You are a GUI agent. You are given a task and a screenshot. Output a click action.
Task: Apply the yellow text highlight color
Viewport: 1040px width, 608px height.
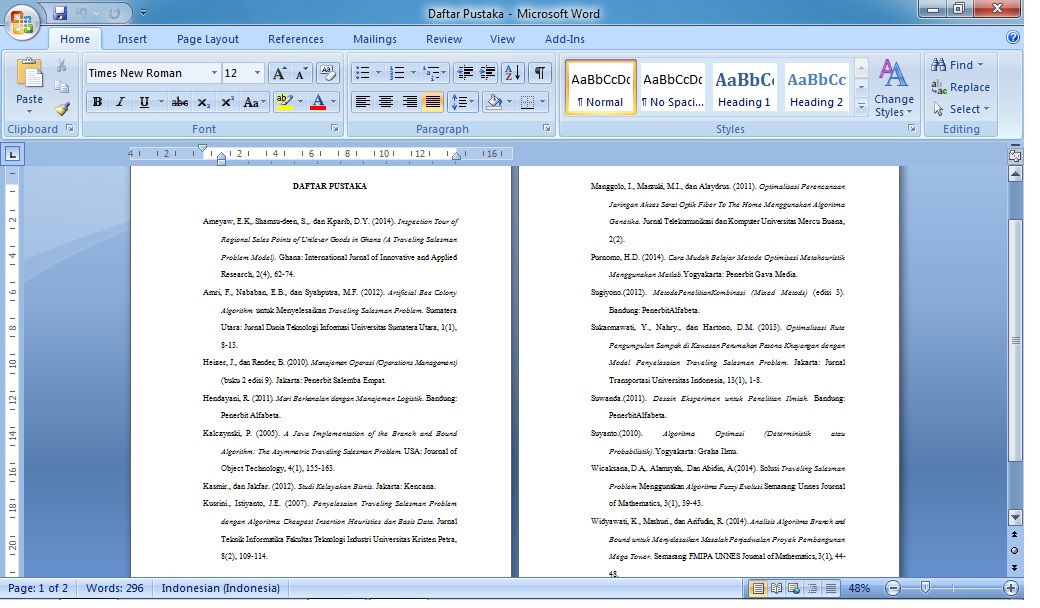[285, 102]
